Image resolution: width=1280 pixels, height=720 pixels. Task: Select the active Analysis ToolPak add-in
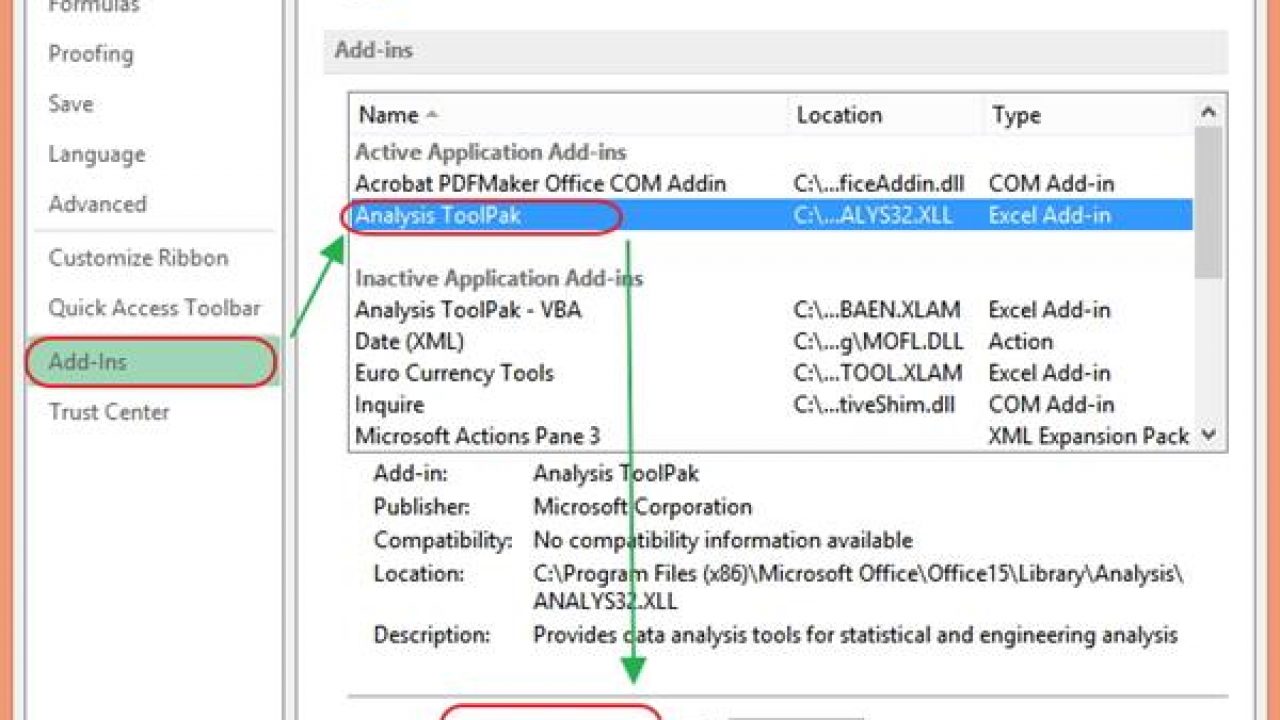click(771, 215)
